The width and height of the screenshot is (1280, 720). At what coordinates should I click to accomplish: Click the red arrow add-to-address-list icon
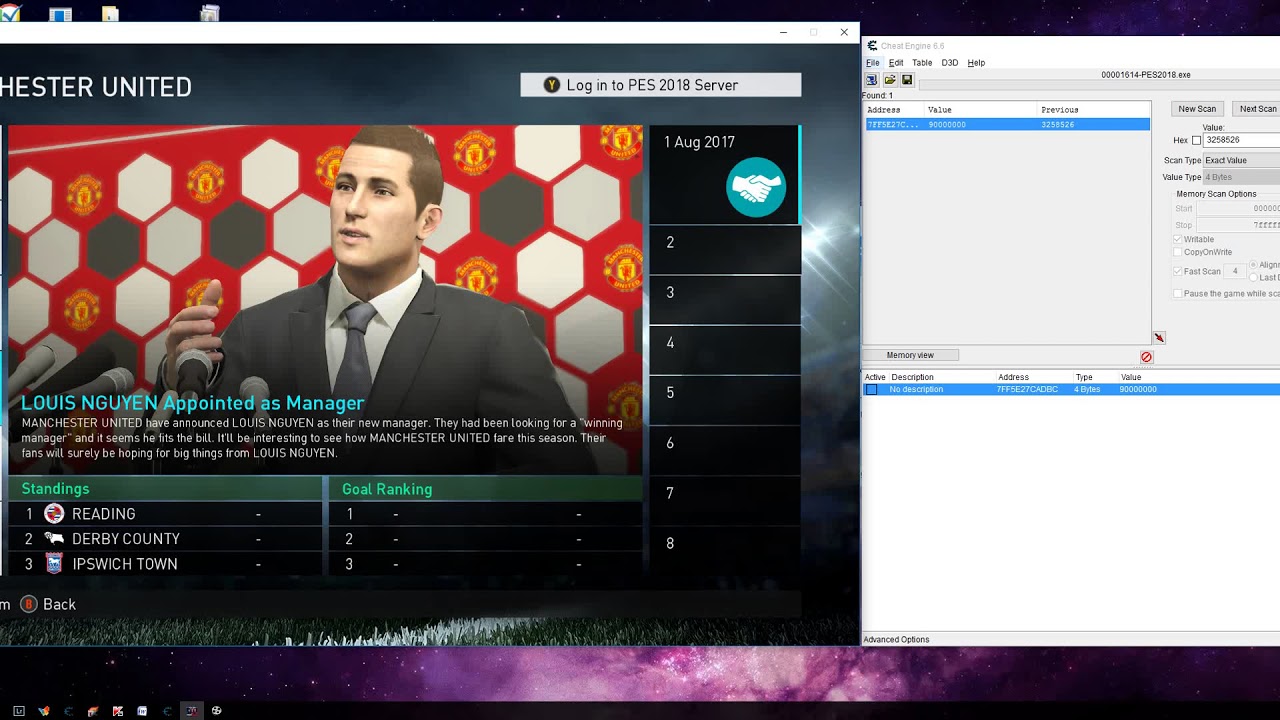click(1159, 338)
